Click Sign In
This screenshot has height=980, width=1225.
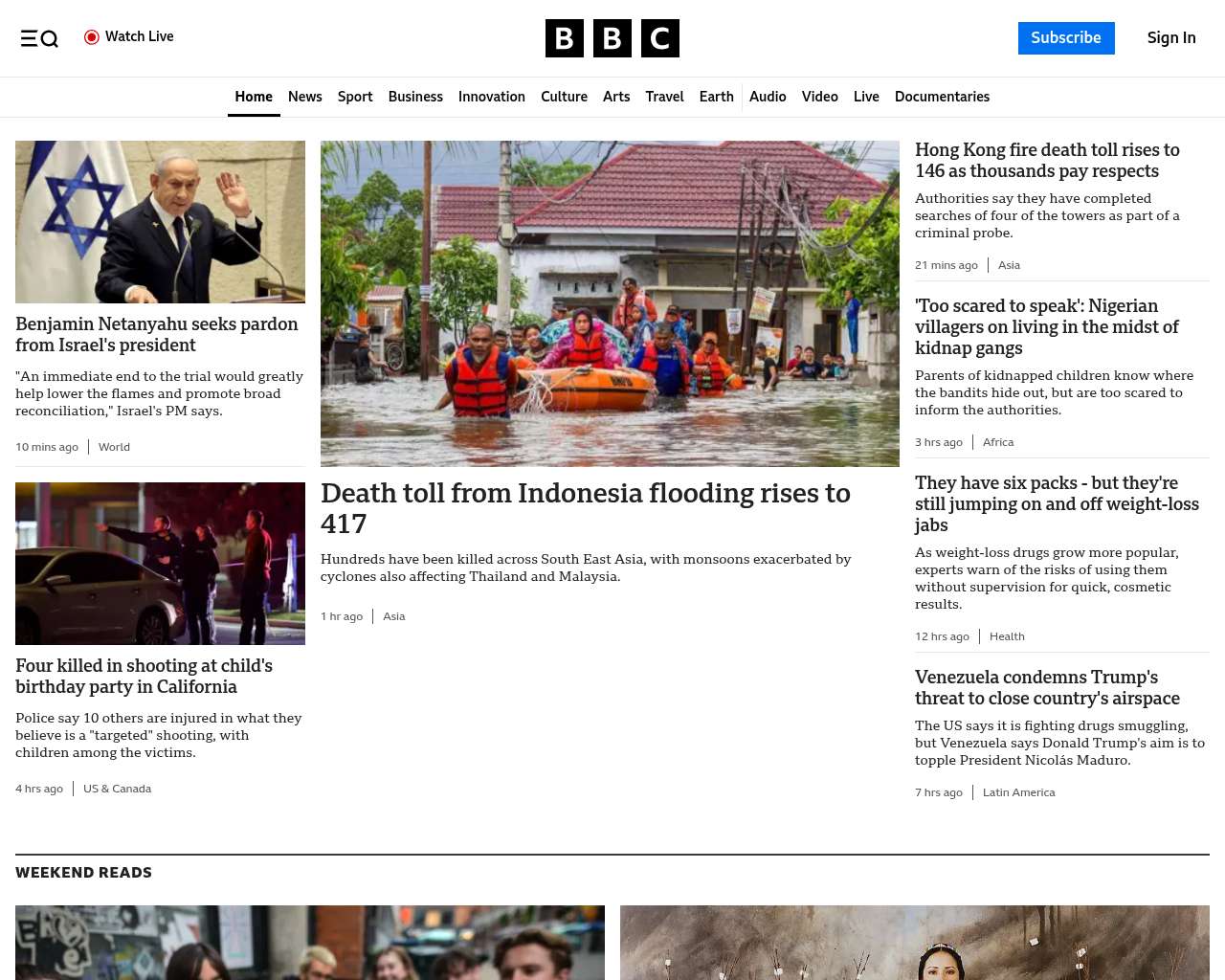(x=1170, y=38)
